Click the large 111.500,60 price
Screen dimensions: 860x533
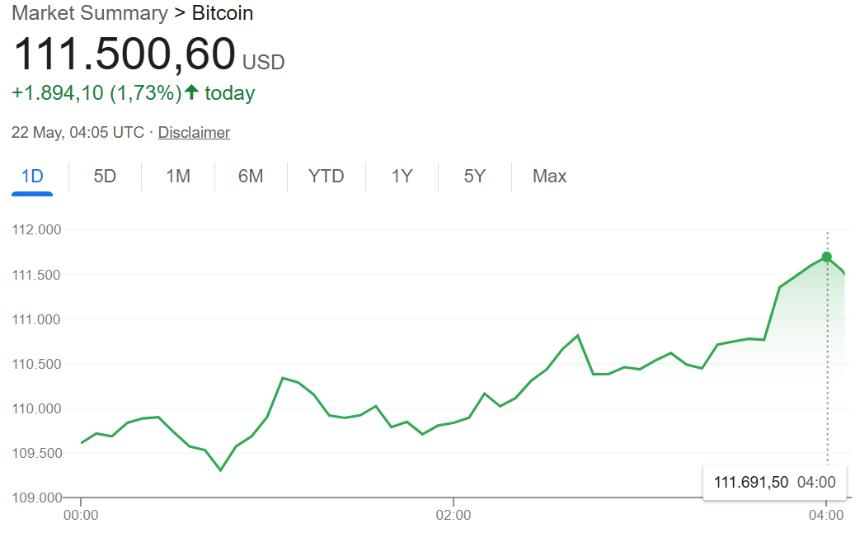(123, 54)
